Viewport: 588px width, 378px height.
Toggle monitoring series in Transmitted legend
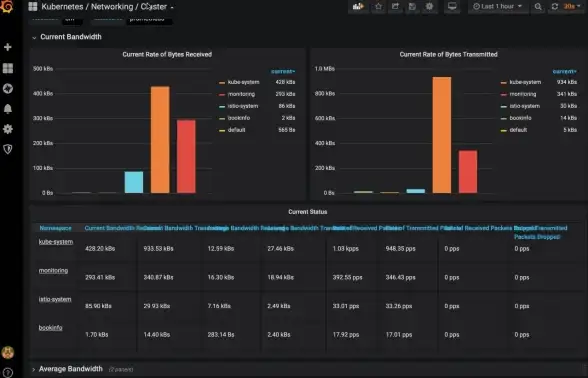(x=523, y=94)
